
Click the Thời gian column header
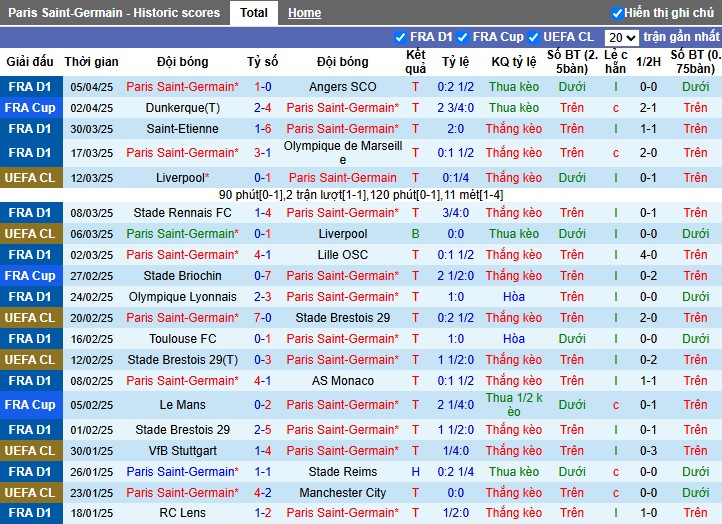point(91,62)
